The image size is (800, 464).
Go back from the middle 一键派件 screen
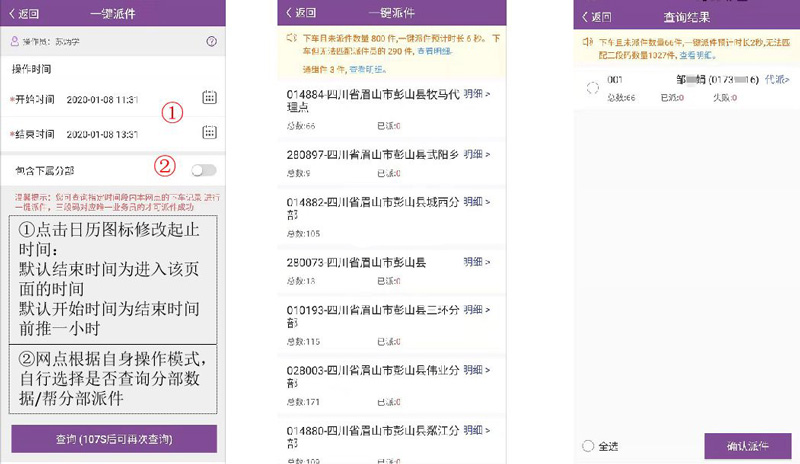coord(301,13)
